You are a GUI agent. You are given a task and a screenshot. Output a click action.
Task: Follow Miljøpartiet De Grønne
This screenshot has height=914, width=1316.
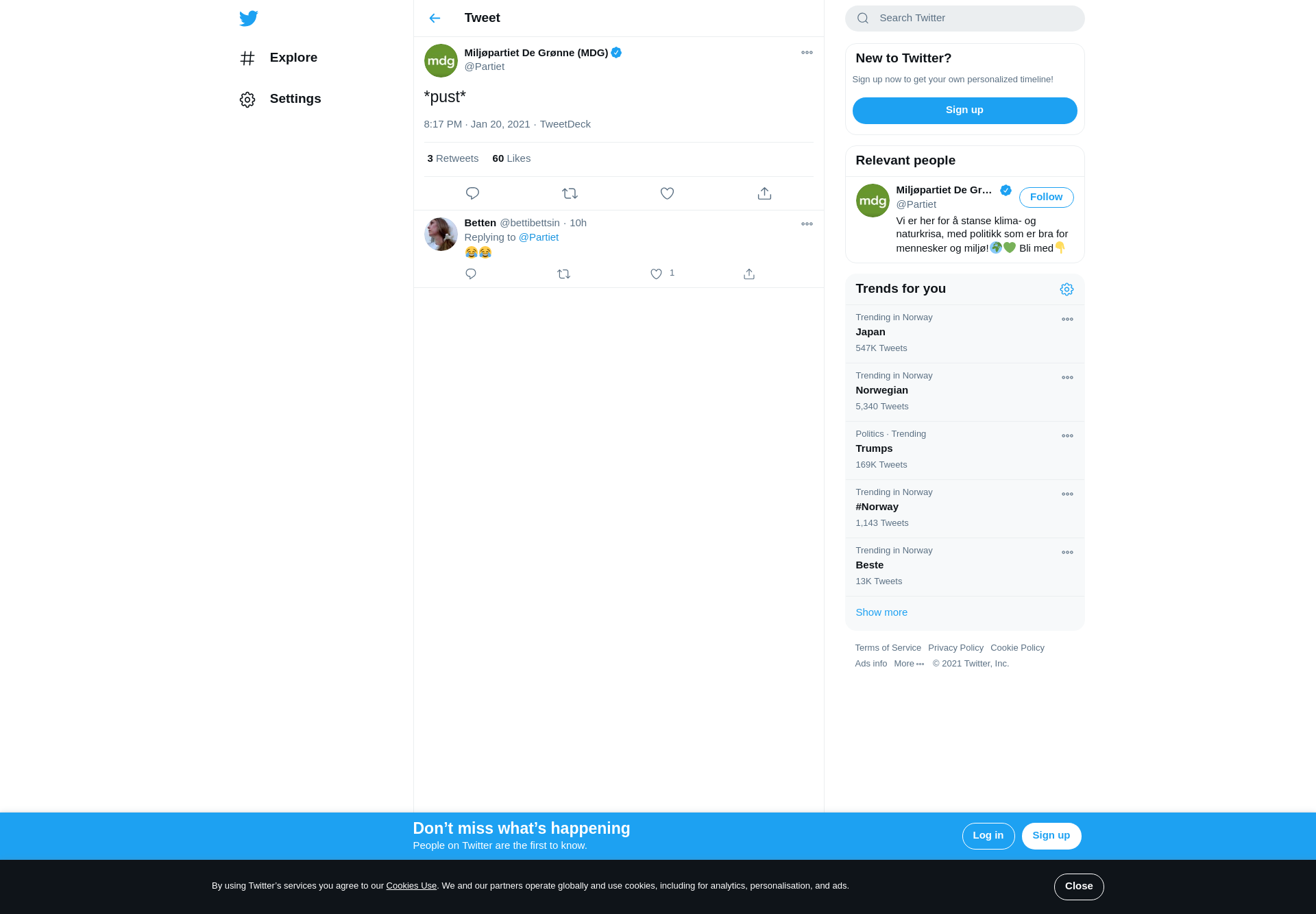click(1046, 197)
